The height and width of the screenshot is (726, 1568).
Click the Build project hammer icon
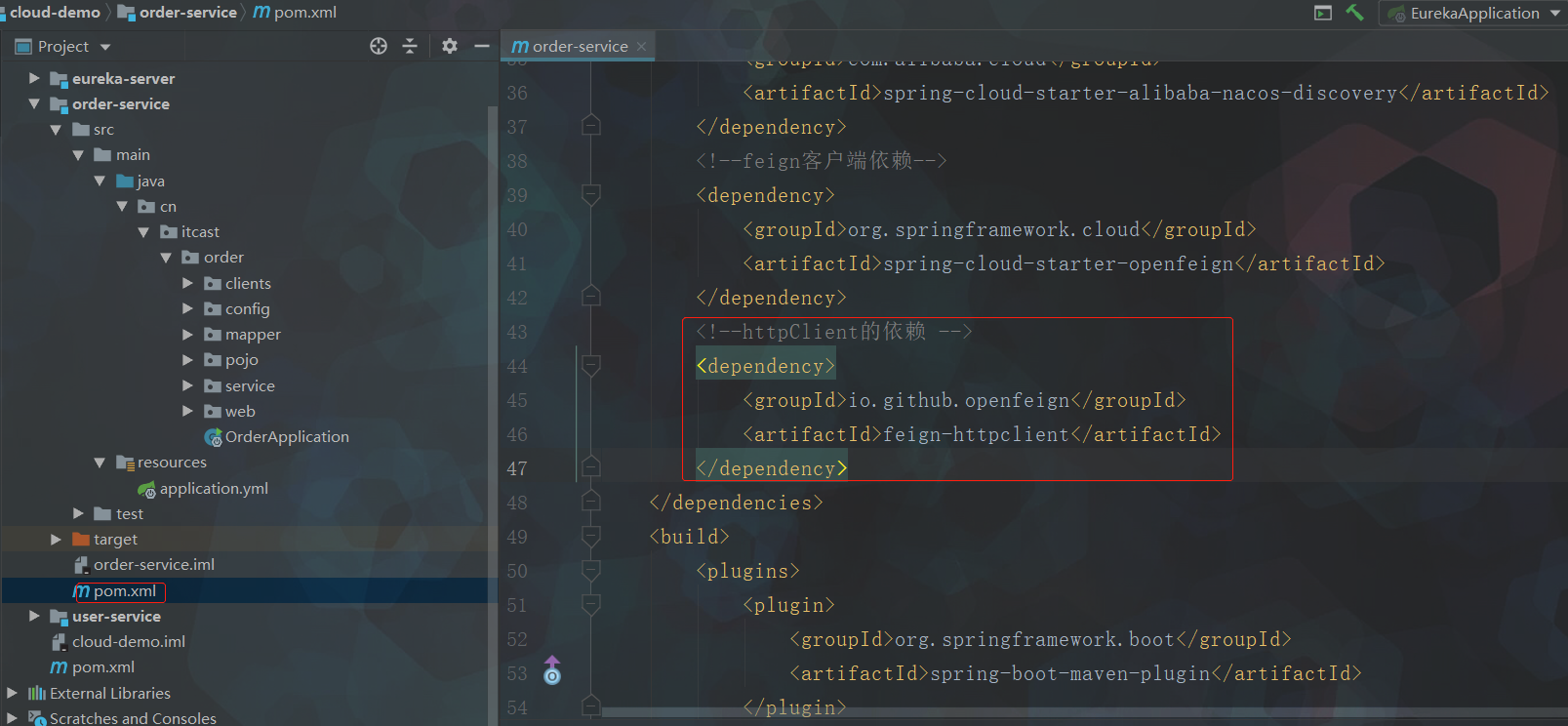(x=1354, y=13)
